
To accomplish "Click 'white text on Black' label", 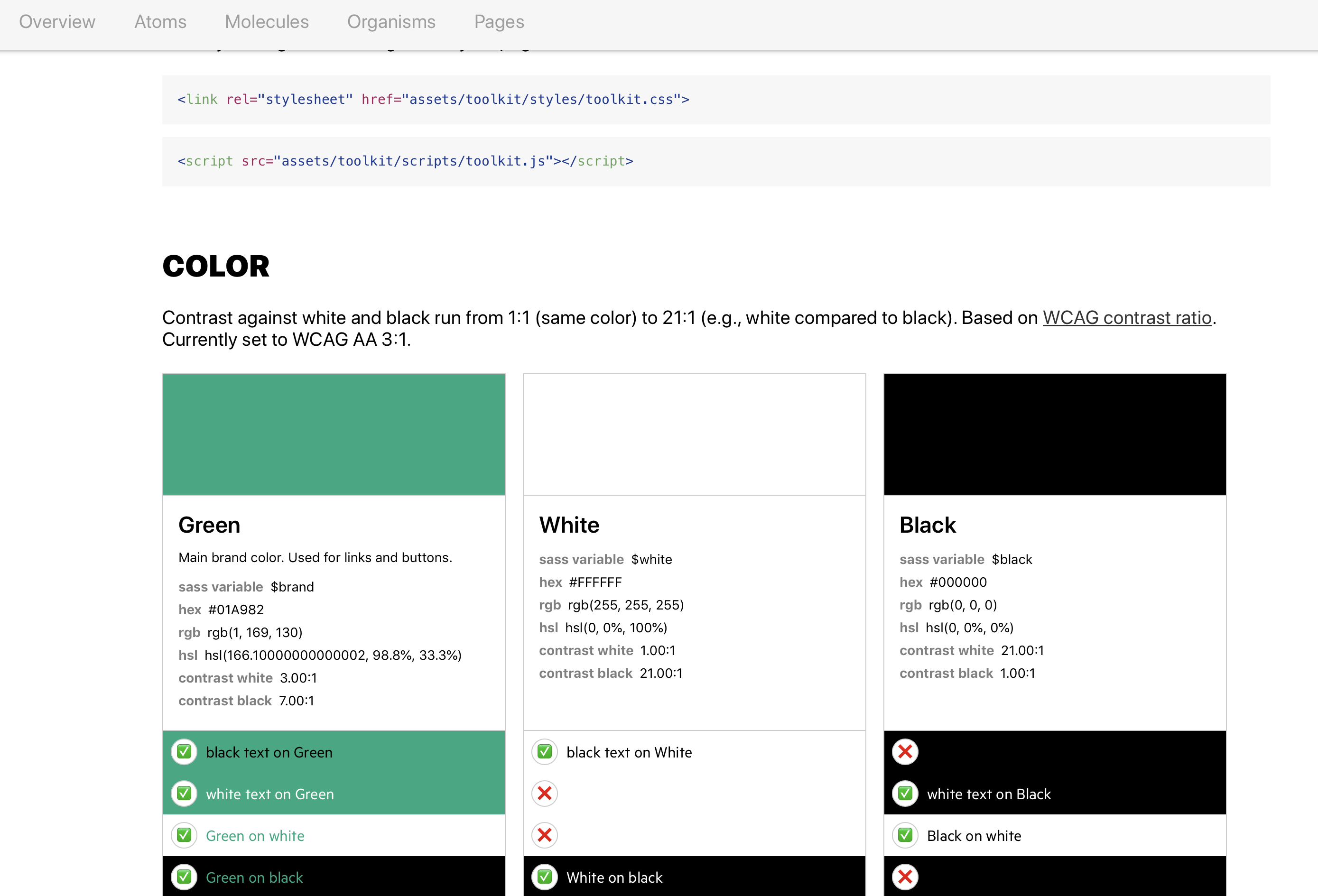I will (989, 794).
